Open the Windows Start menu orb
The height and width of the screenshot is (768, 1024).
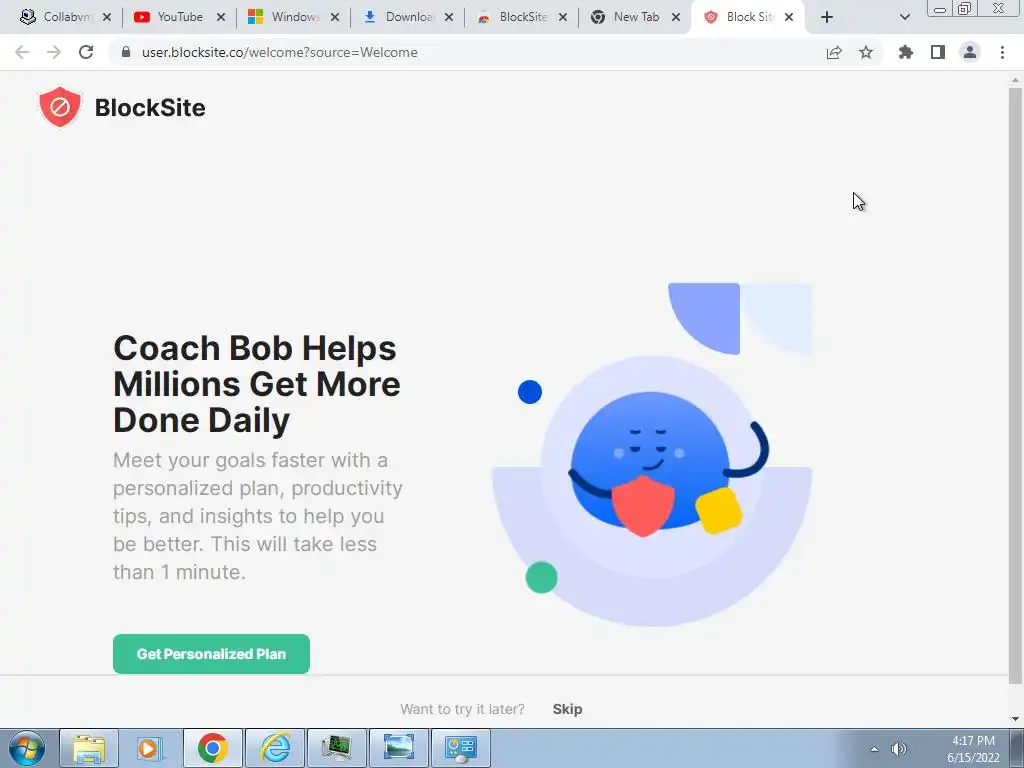point(27,748)
